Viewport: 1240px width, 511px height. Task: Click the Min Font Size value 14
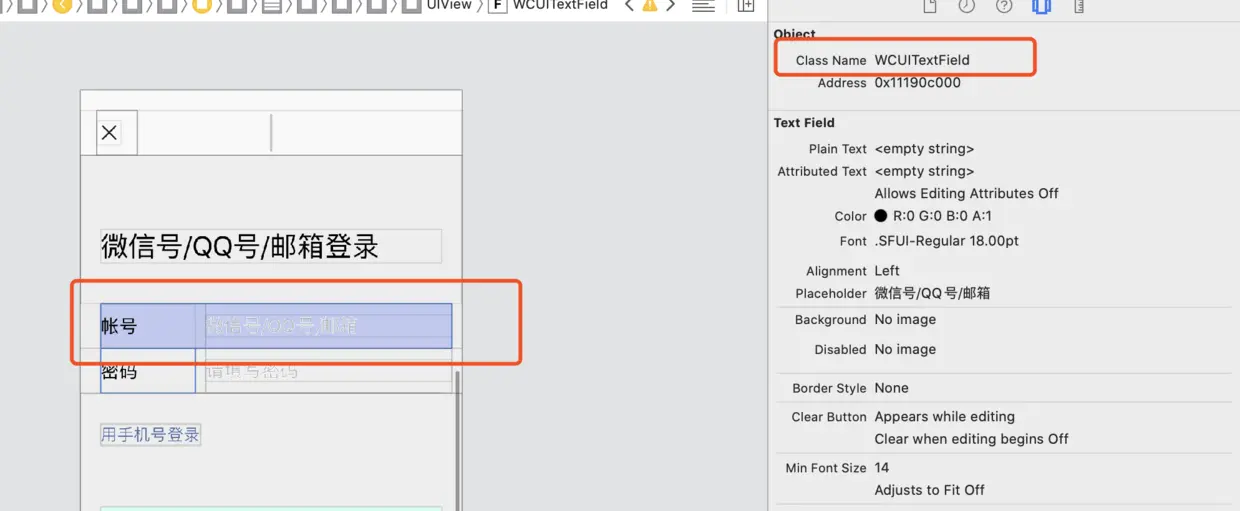pos(881,468)
